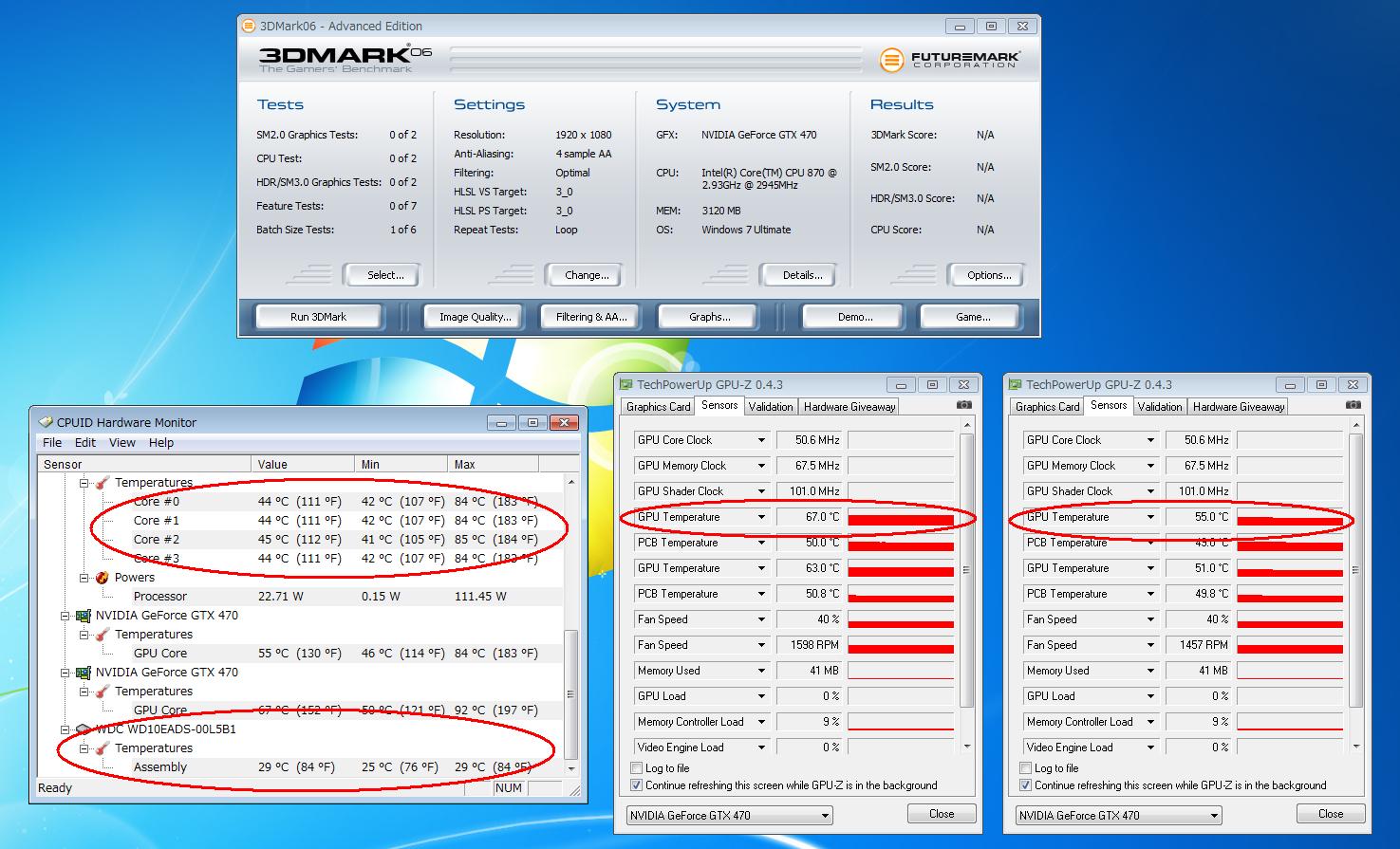Open the 1457 RPM Fan Speed sensor dropdown
The height and width of the screenshot is (849, 1400).
pyautogui.click(x=1150, y=645)
